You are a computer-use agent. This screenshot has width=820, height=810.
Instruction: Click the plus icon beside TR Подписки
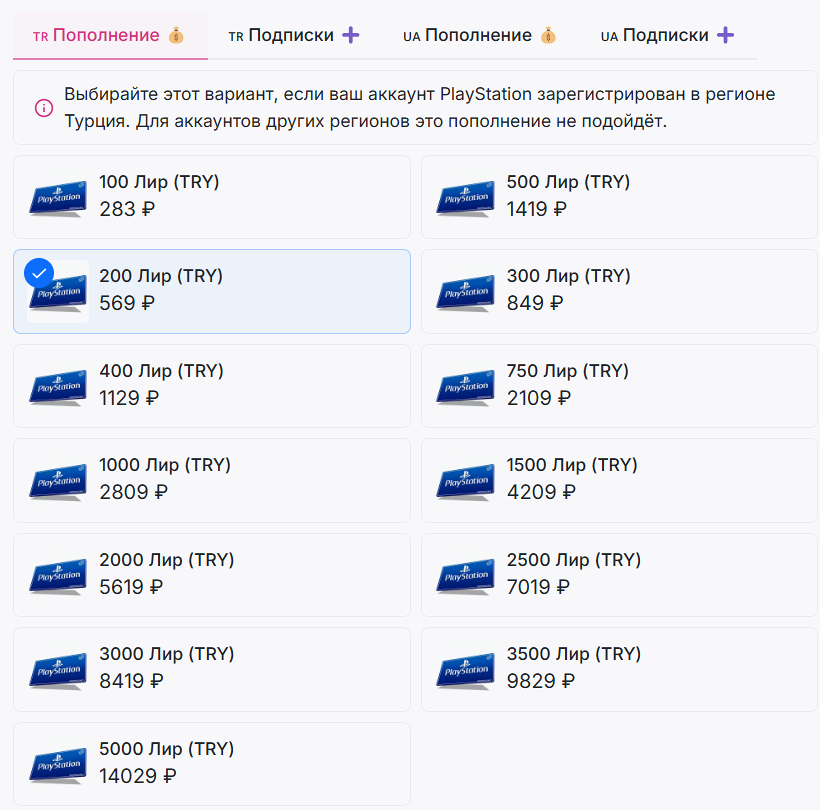(350, 36)
